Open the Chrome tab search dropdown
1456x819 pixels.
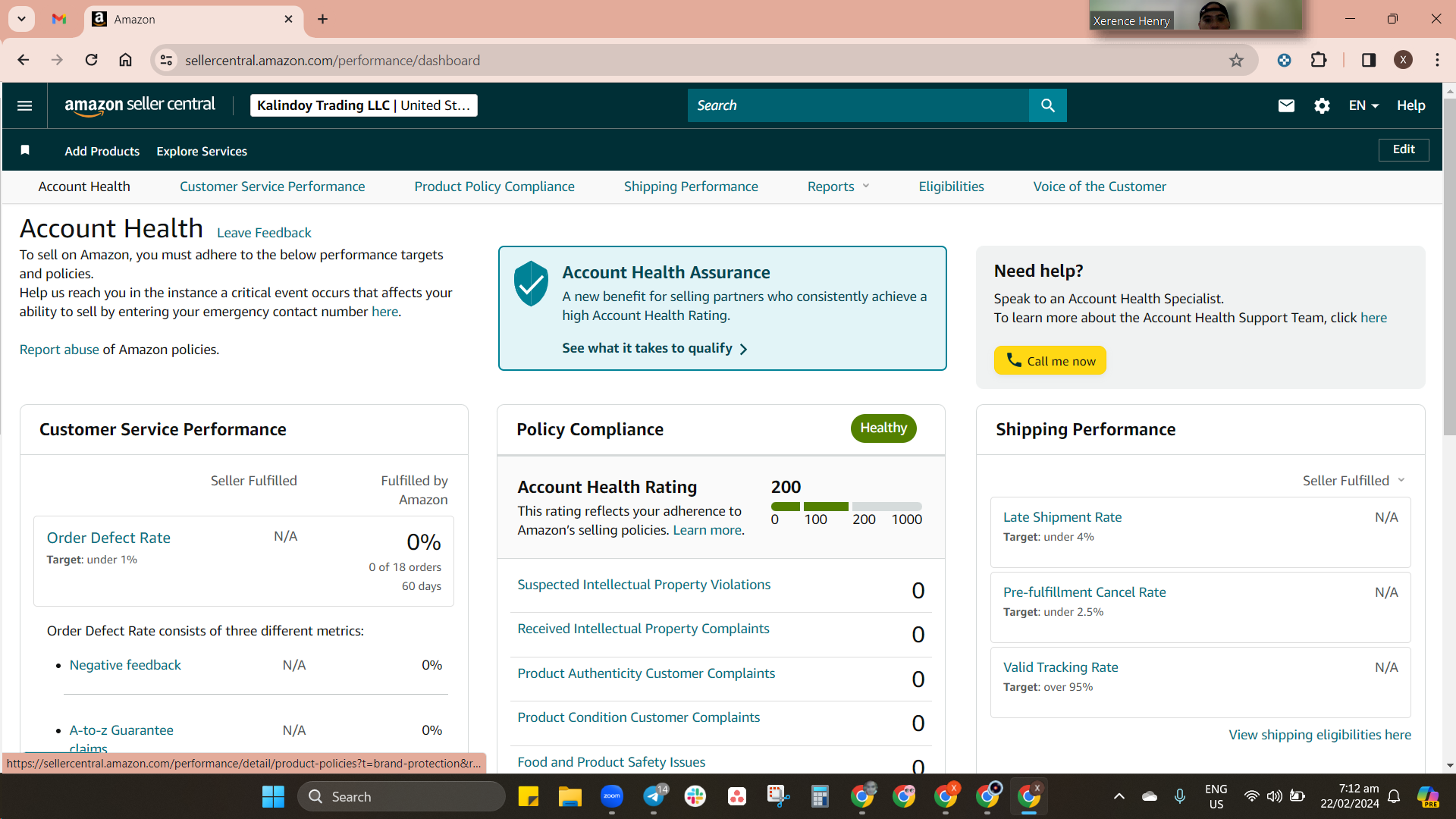click(22, 19)
